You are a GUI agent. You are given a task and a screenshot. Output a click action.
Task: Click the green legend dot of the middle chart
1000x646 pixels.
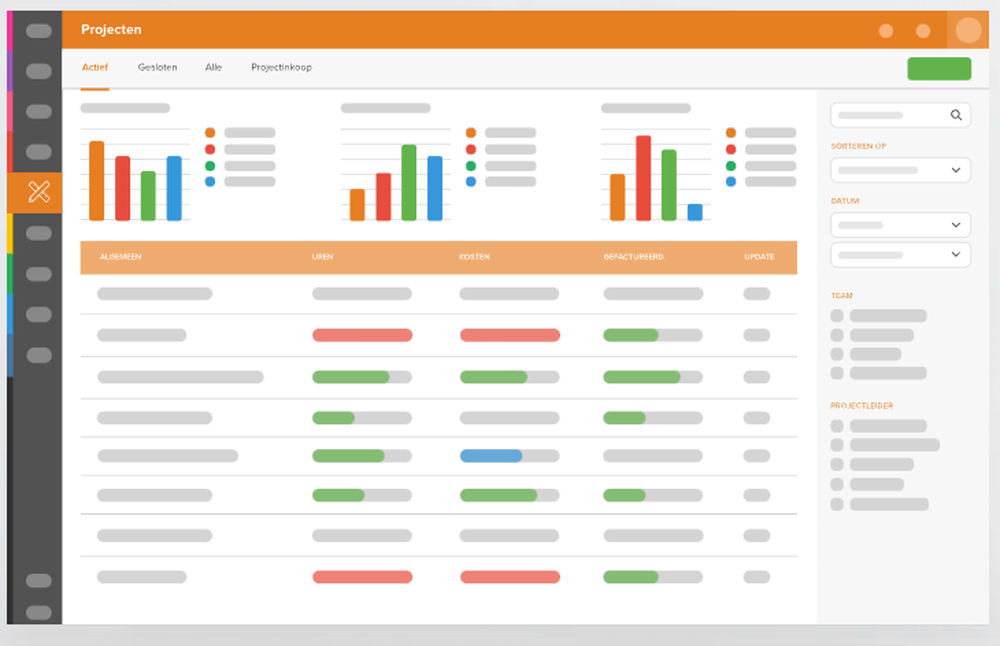[x=471, y=166]
